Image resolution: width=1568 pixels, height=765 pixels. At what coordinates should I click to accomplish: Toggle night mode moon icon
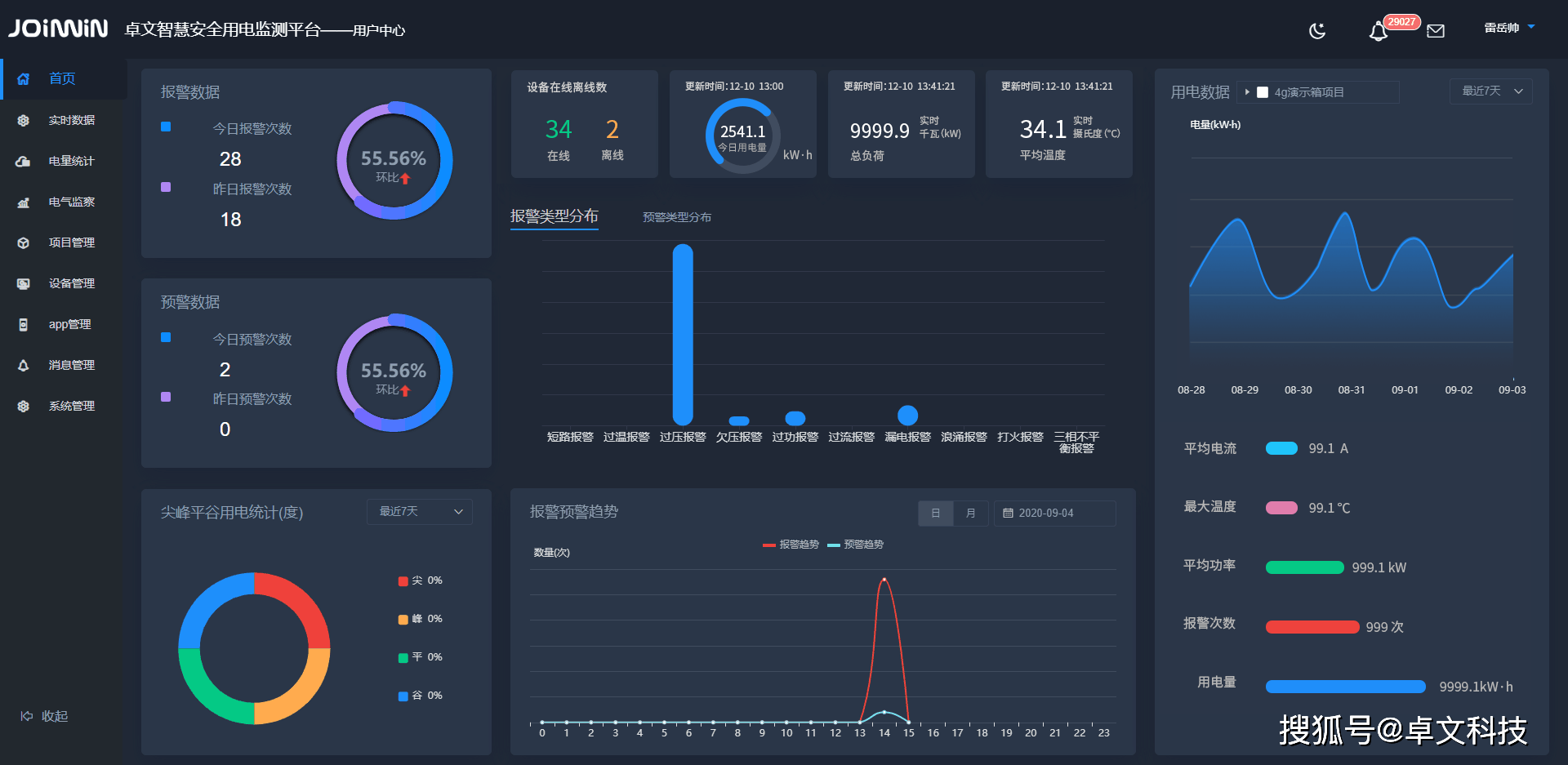(1317, 31)
